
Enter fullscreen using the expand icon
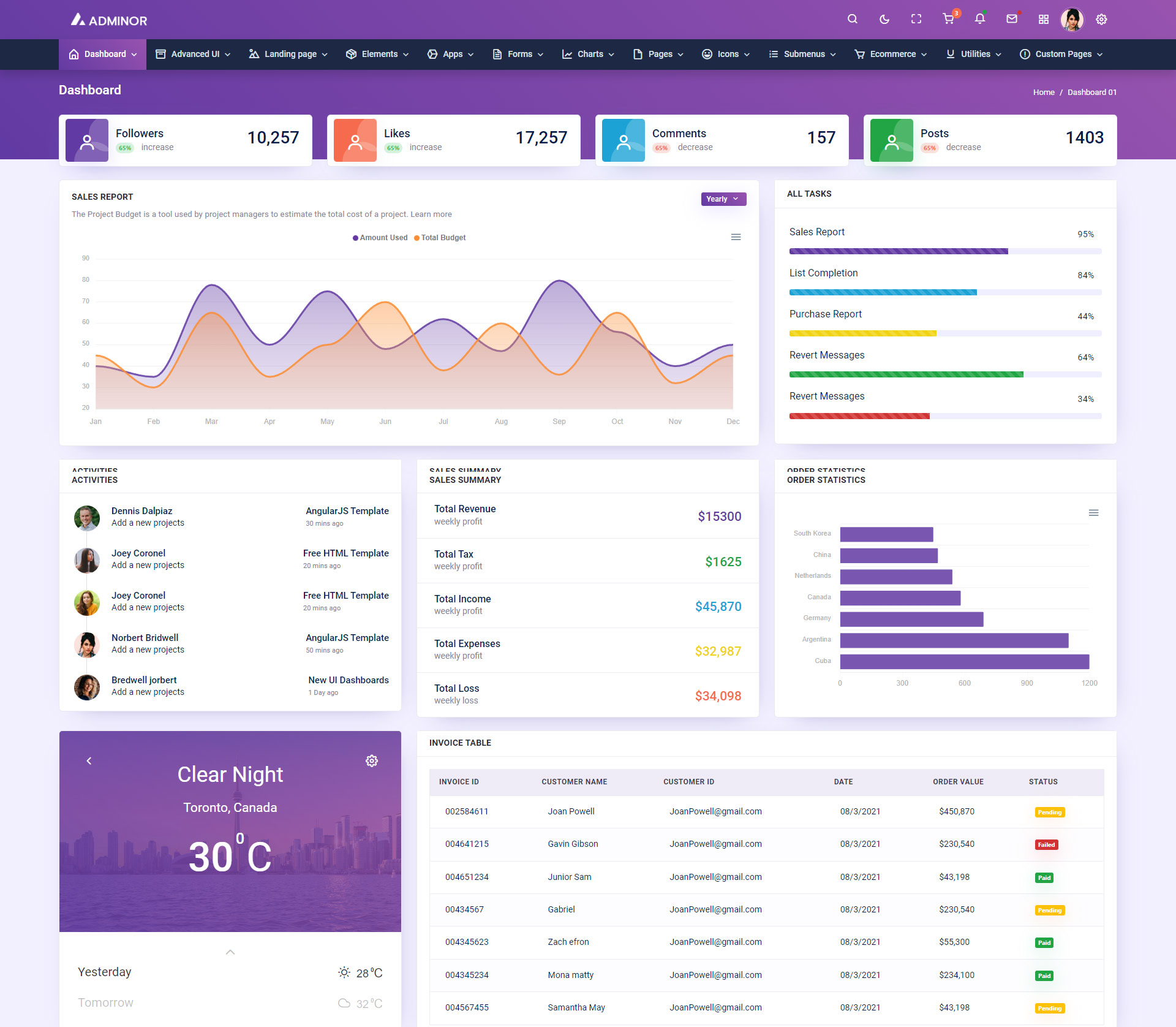916,19
